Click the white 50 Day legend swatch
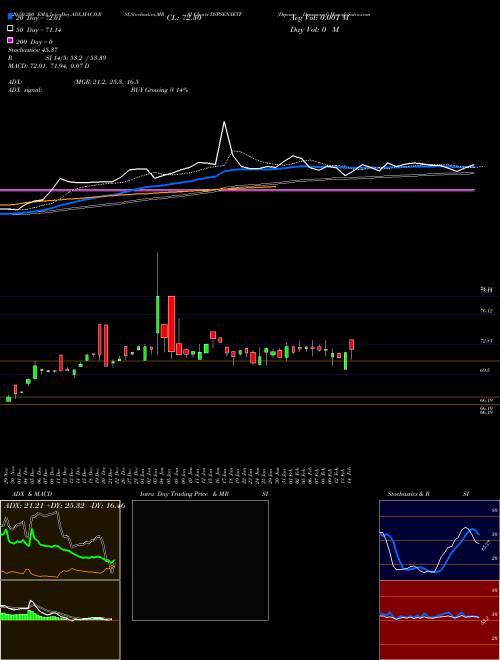500x660 pixels. (x=11, y=29)
